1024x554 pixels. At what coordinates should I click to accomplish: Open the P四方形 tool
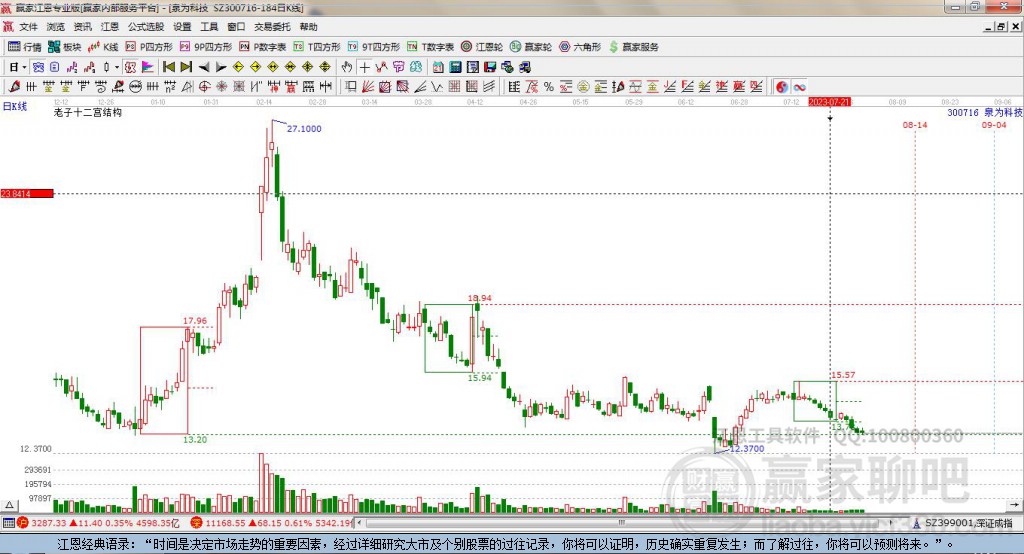pos(149,47)
